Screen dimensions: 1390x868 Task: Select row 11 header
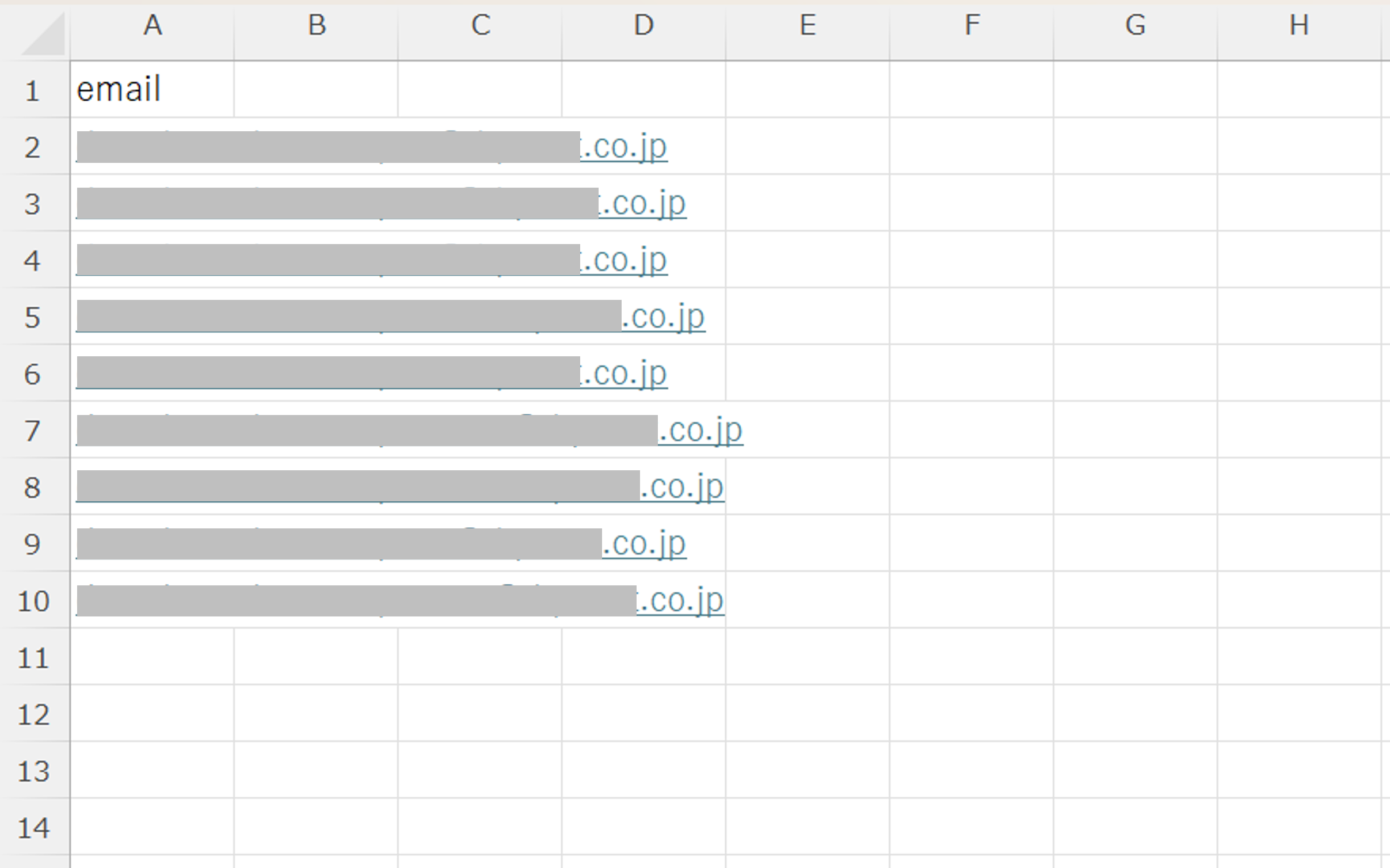coord(35,656)
